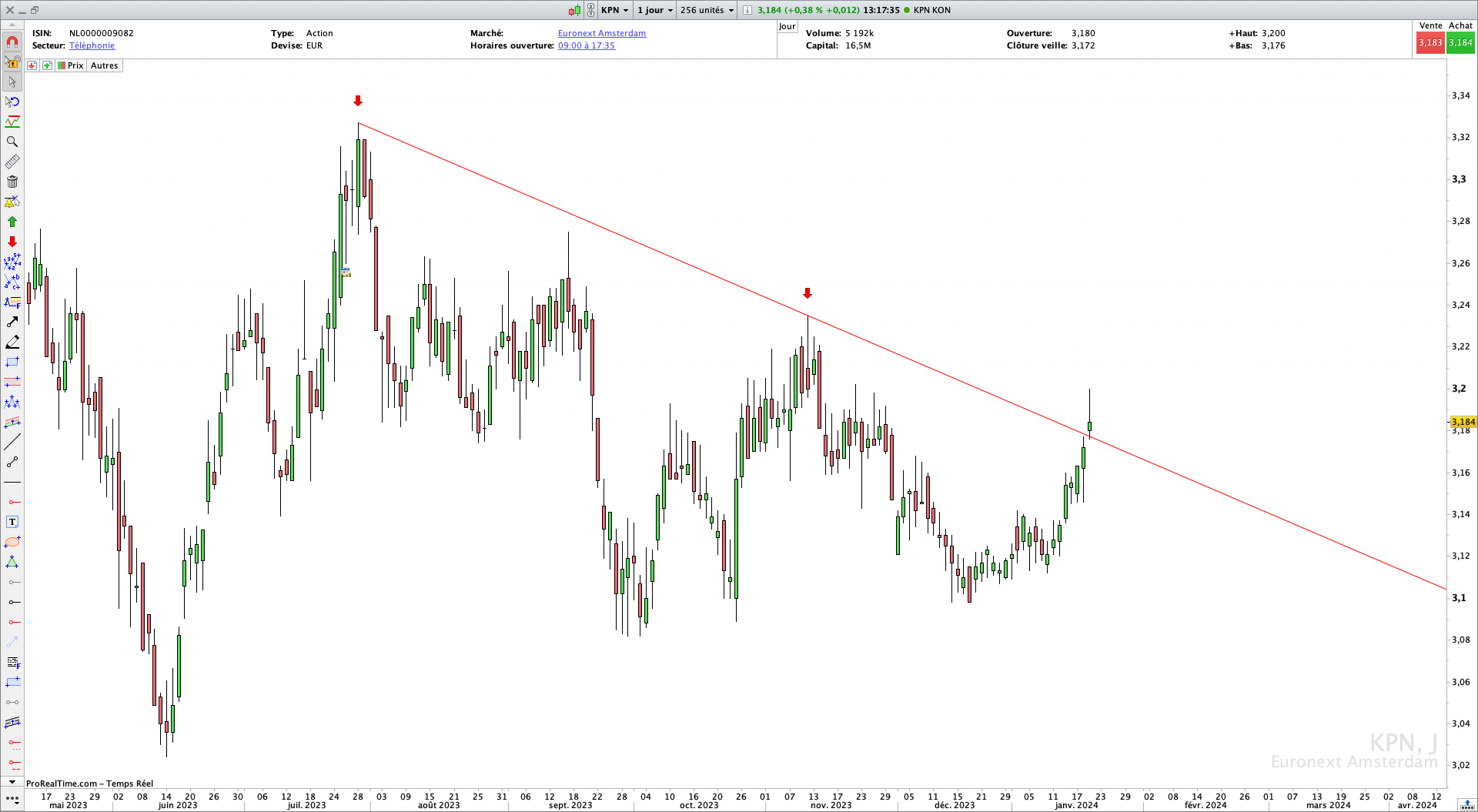This screenshot has height=812, width=1478.
Task: Click the red arrow marker above July peak
Action: (358, 101)
